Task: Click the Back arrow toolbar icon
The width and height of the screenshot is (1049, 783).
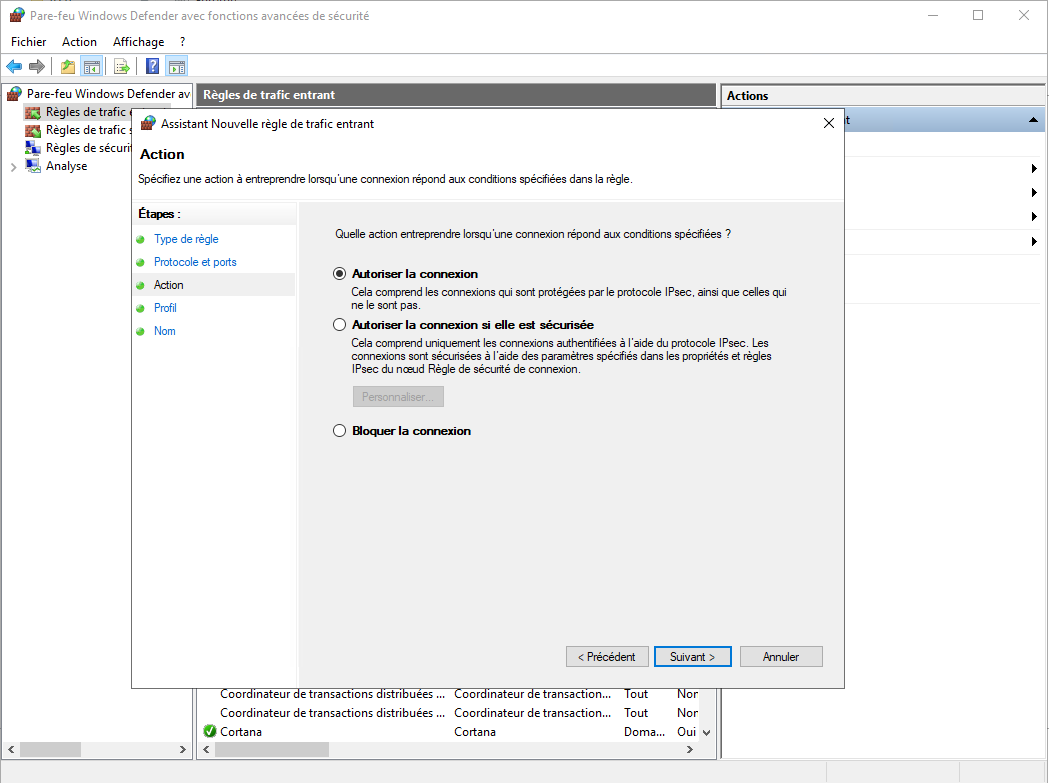Action: [14, 66]
